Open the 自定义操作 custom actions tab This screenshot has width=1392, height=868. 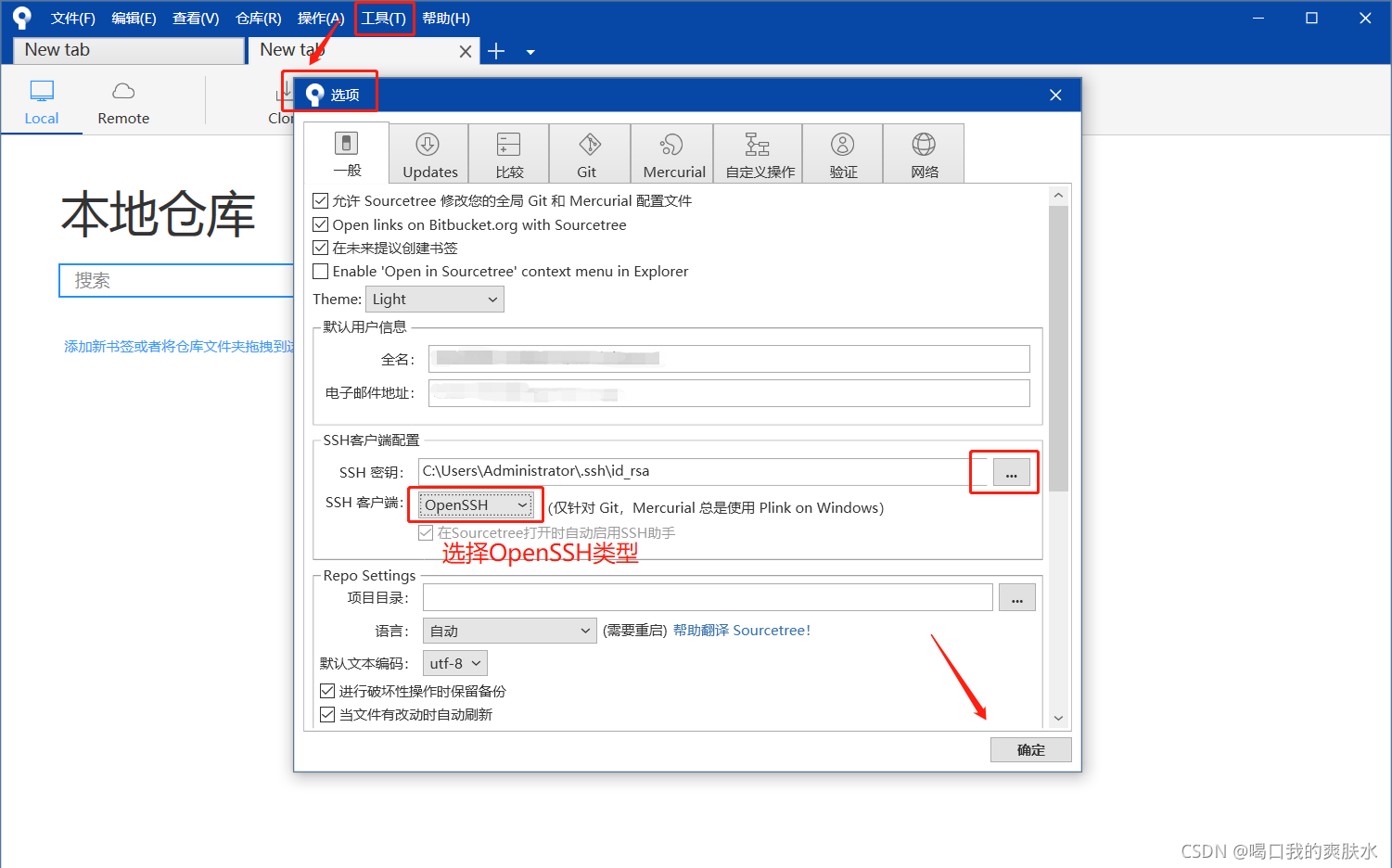coord(759,154)
